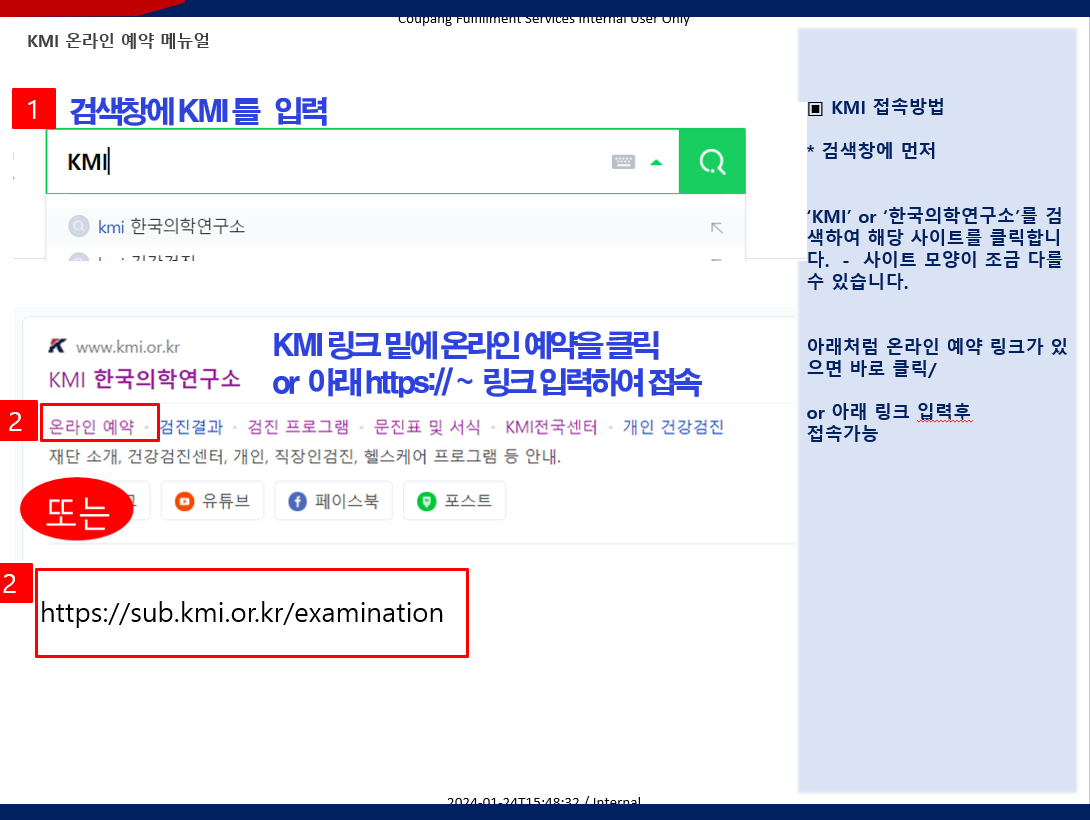
Task: Open the on-screen keyboard icon in search box
Action: pyautogui.click(x=623, y=162)
